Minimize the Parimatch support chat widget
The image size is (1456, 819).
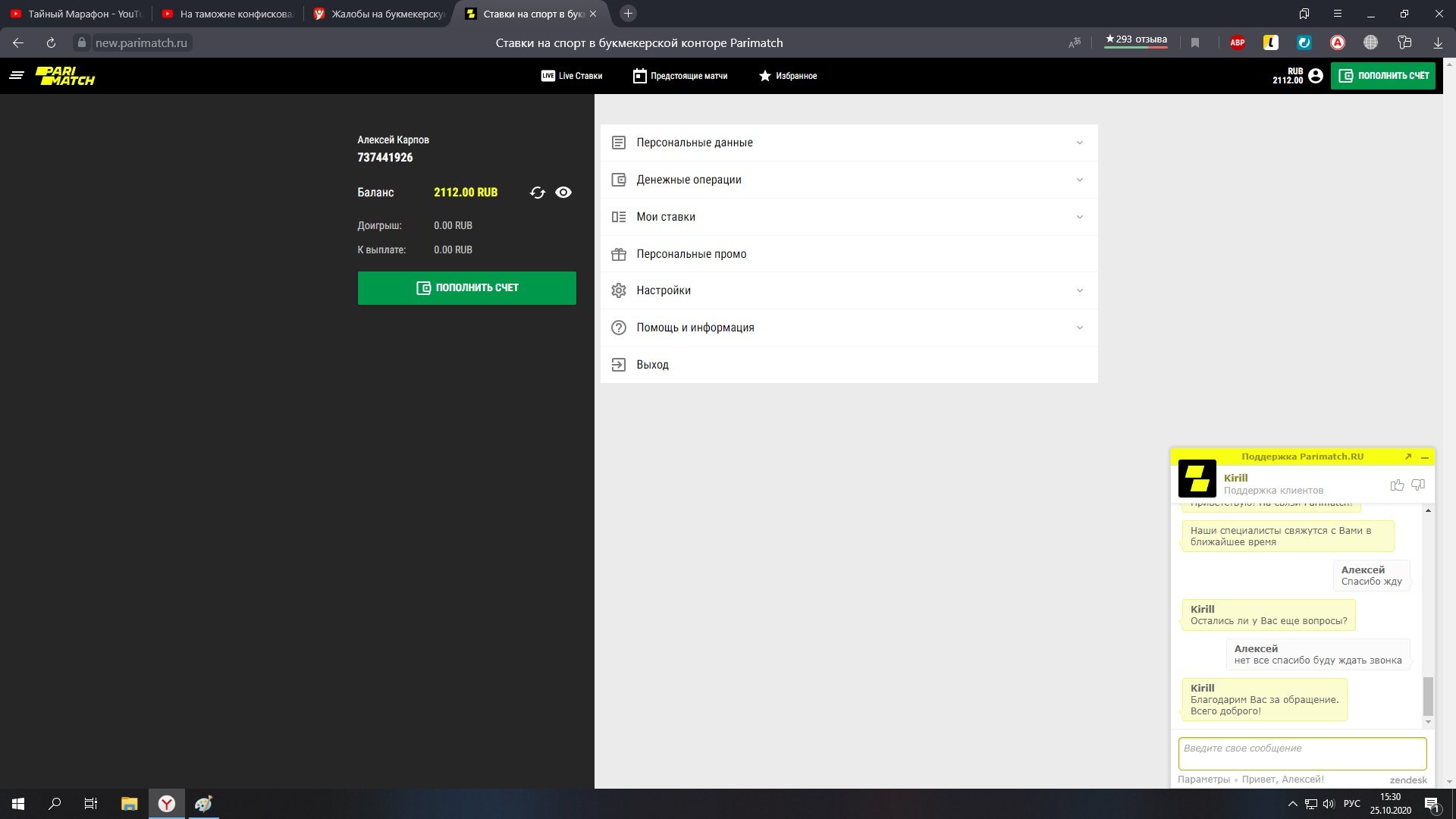pos(1425,457)
